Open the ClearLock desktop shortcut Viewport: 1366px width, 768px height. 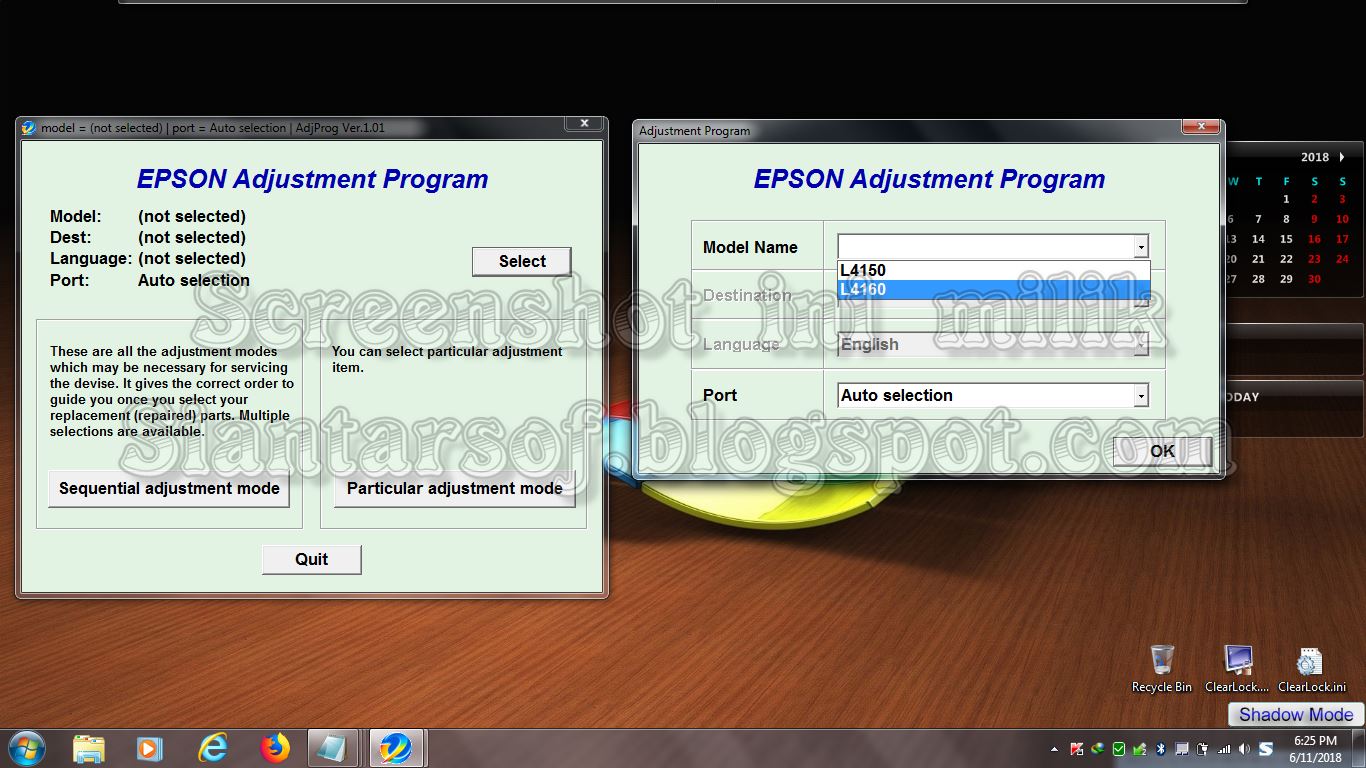(1237, 668)
